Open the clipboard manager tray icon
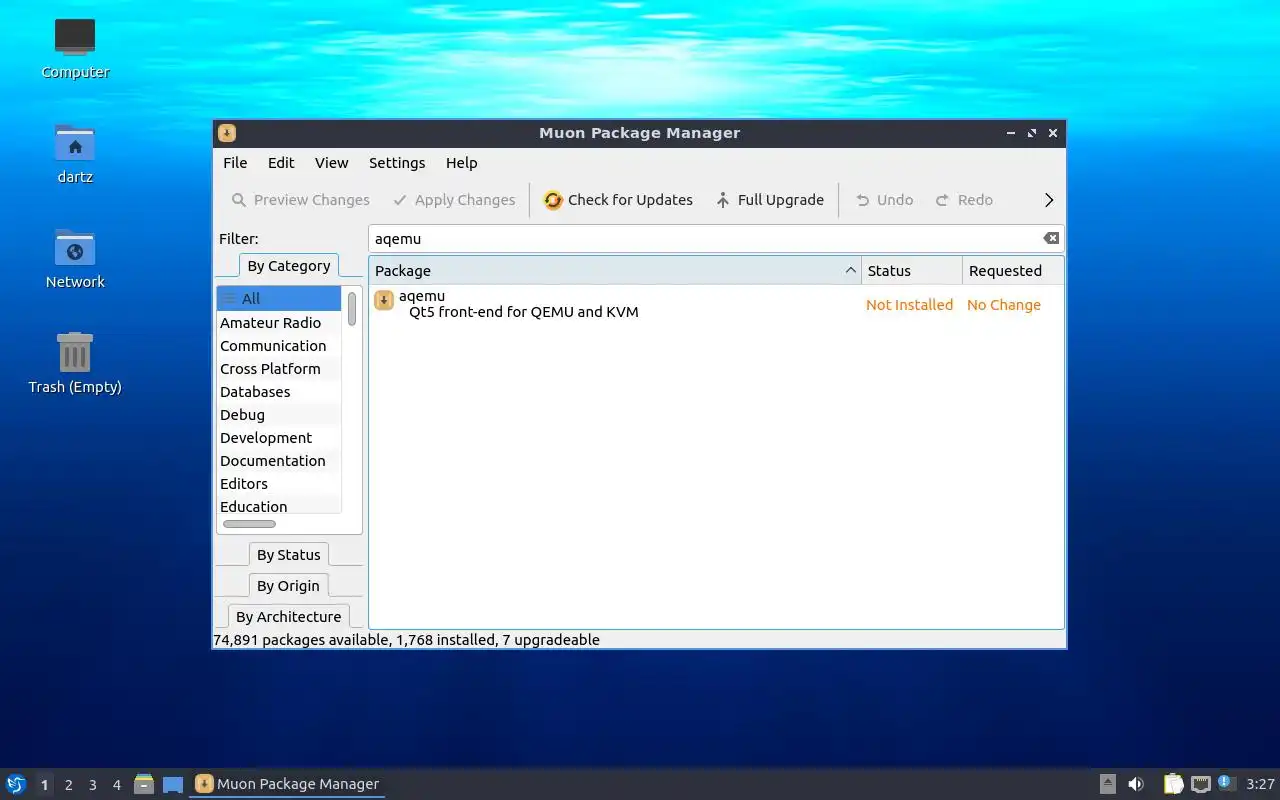 tap(1173, 784)
